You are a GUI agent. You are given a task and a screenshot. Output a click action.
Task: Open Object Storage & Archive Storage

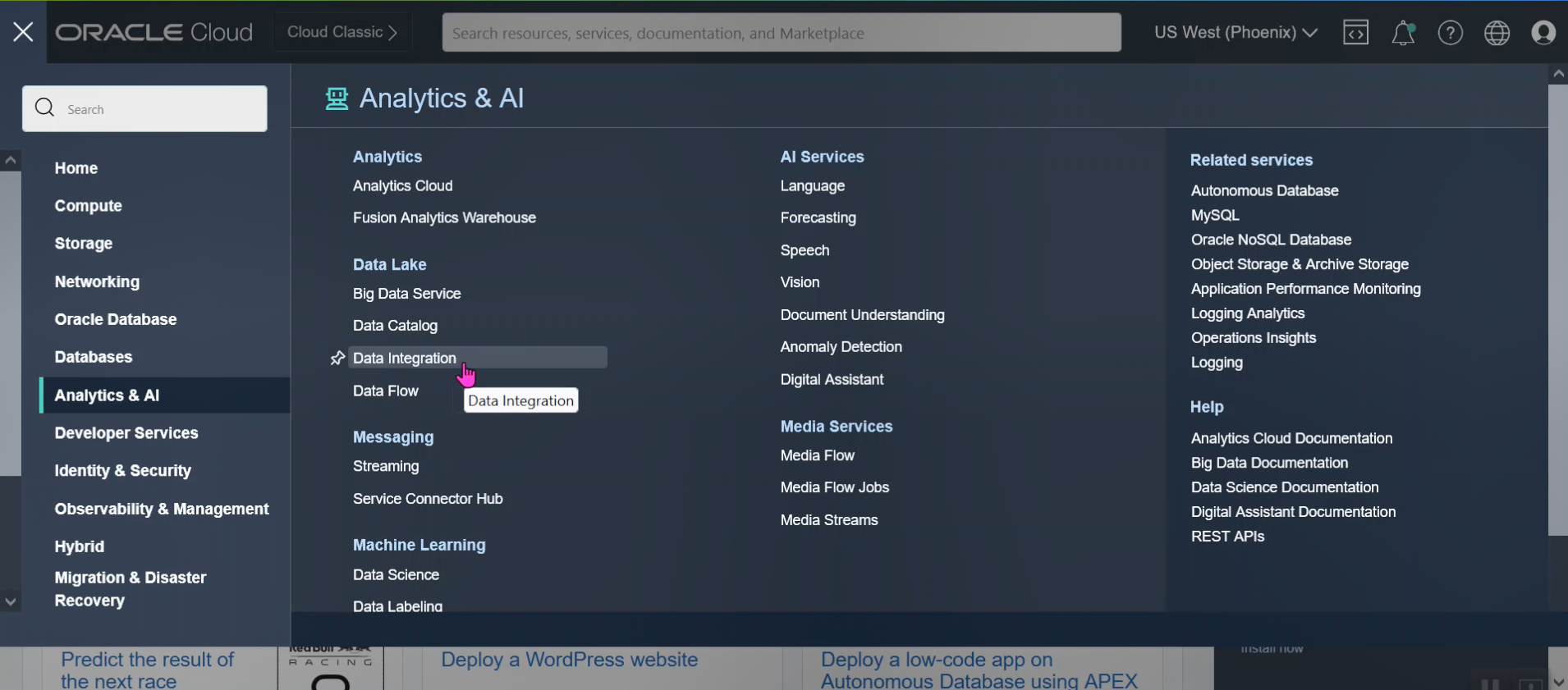point(1300,265)
